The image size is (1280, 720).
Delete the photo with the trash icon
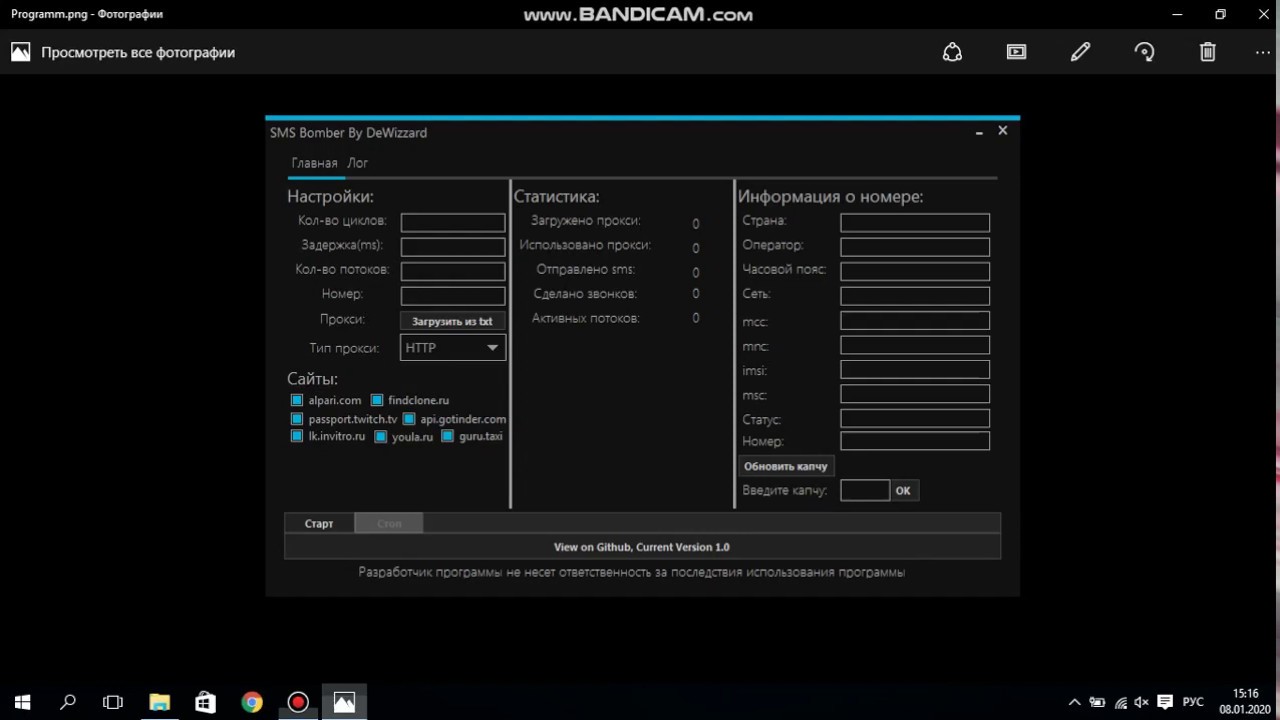click(1208, 52)
